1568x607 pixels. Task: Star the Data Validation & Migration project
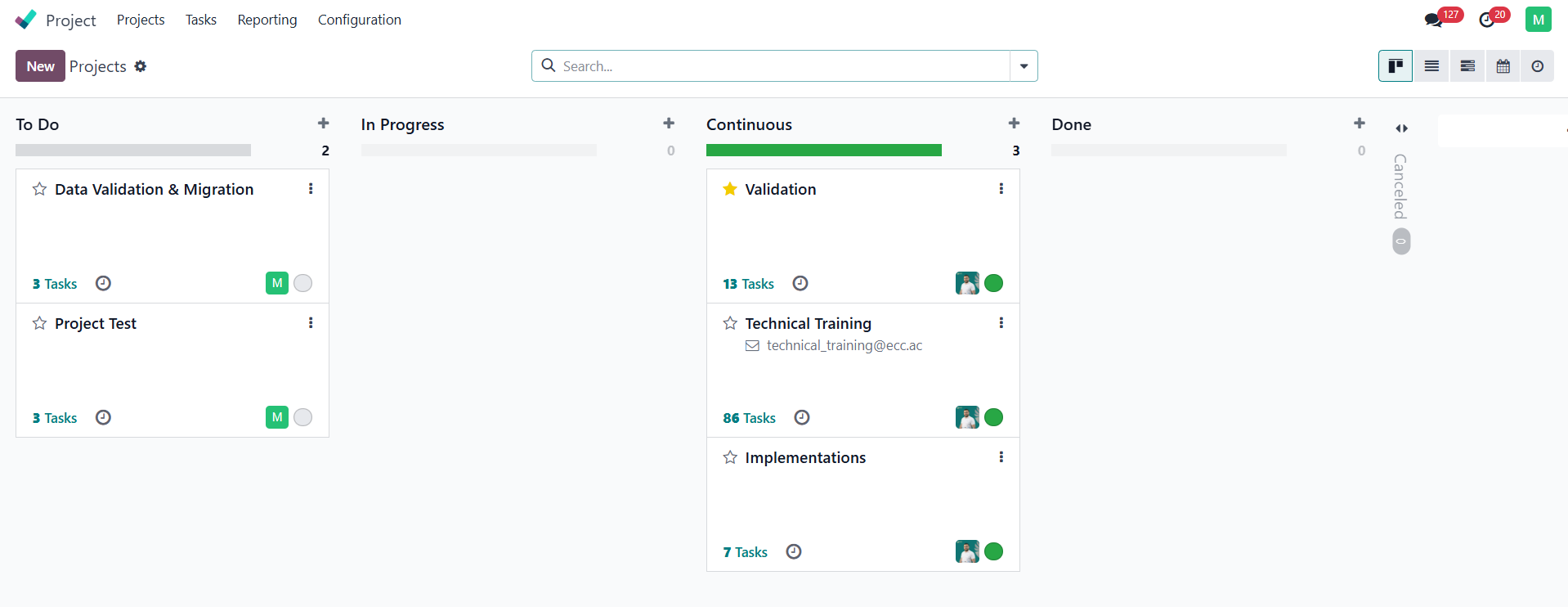click(39, 189)
